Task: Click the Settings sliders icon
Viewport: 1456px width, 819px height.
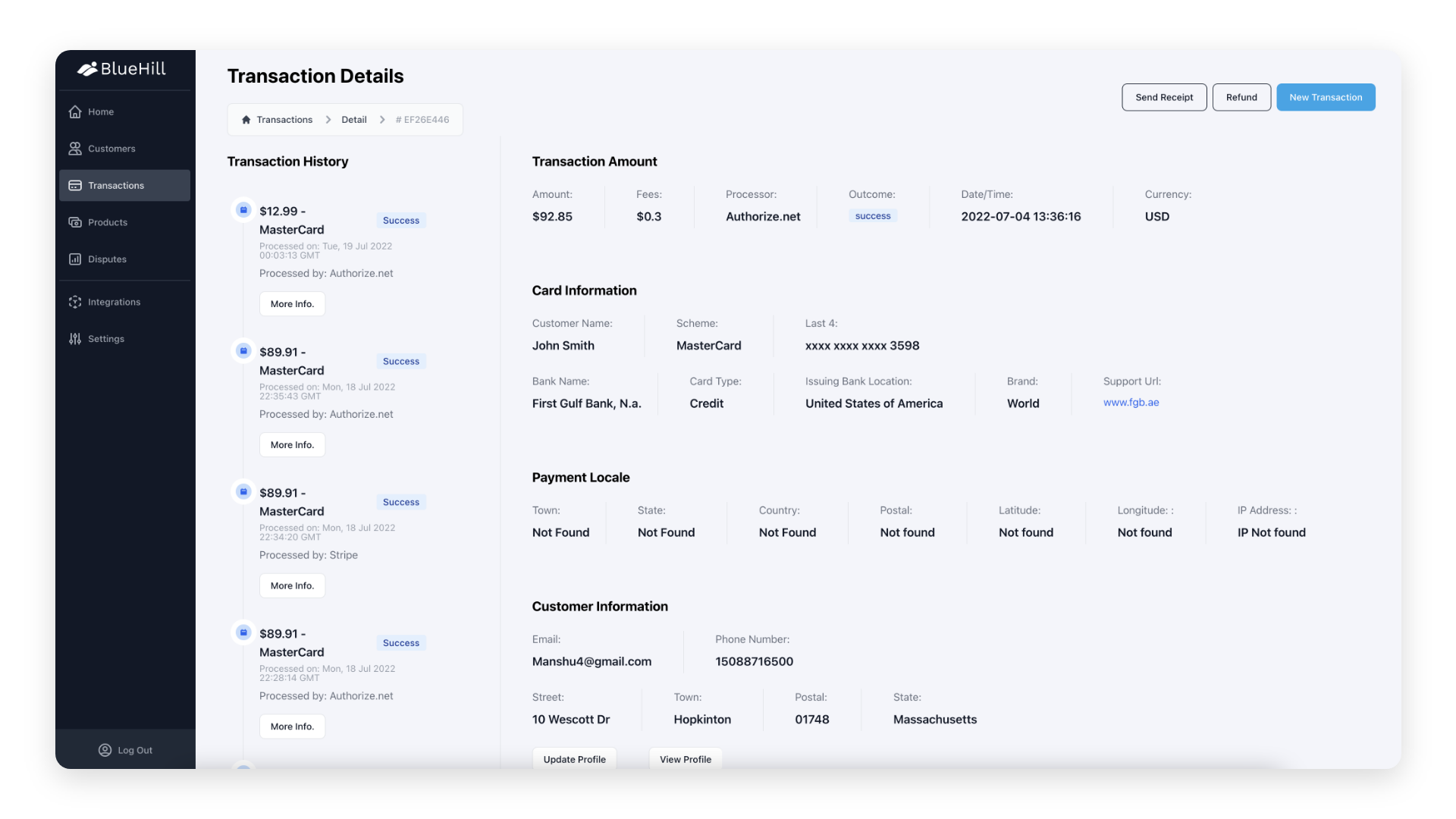Action: tap(75, 339)
